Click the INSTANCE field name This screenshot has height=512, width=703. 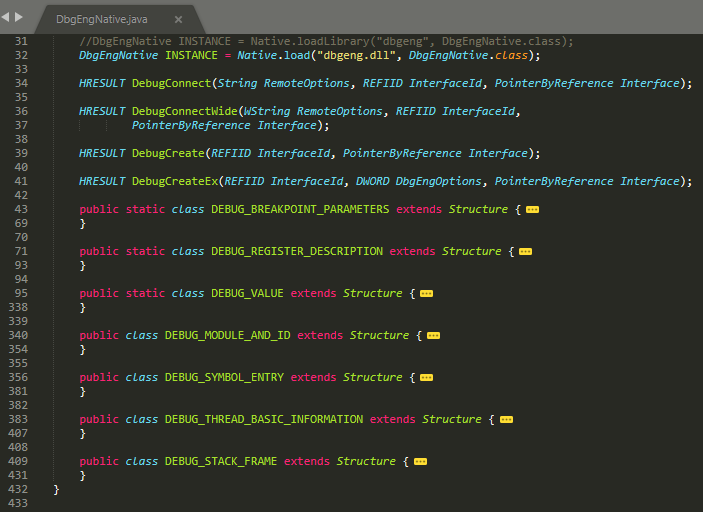tap(191, 55)
